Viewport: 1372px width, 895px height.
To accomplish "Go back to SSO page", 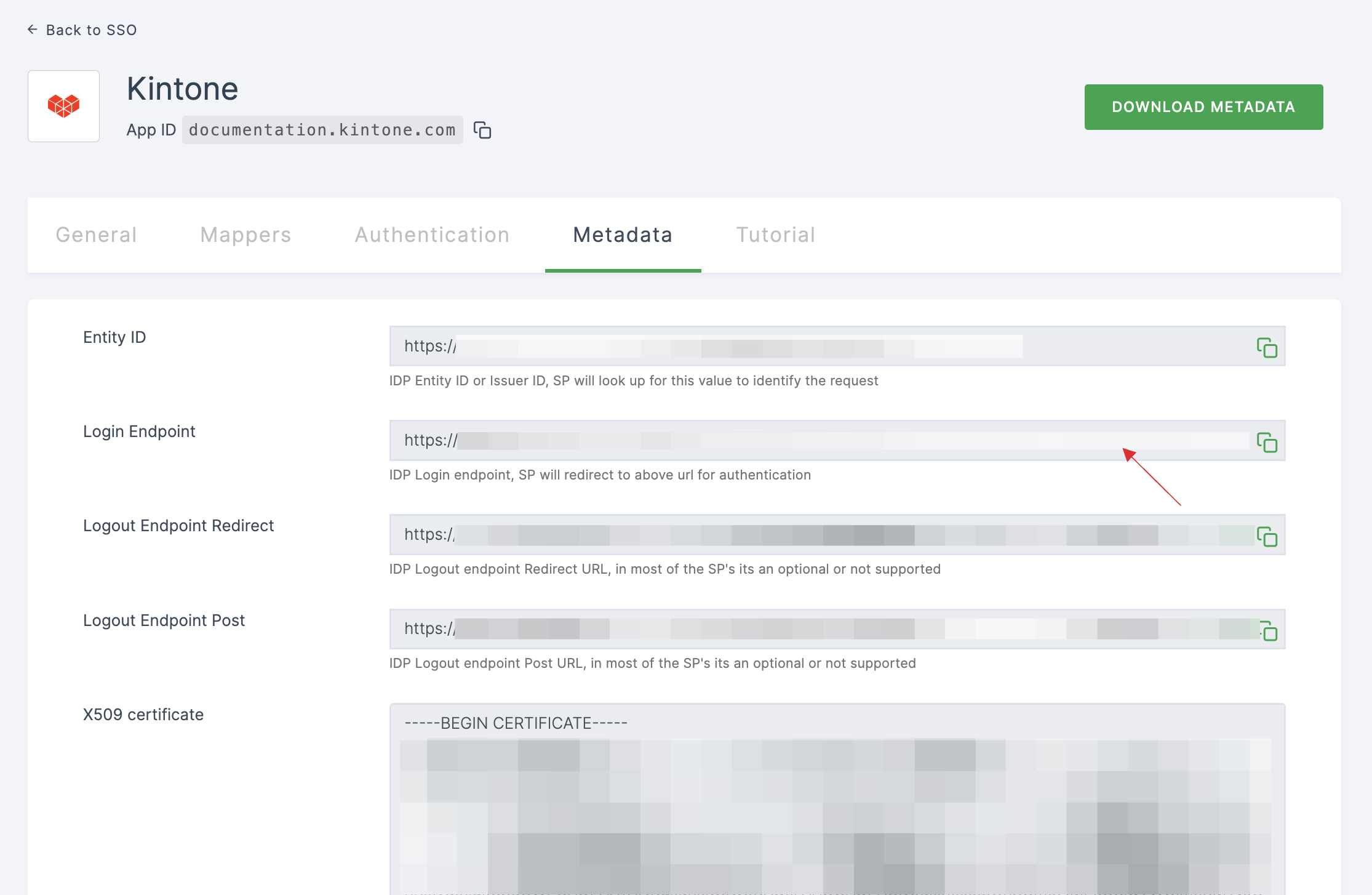I will pyautogui.click(x=82, y=30).
